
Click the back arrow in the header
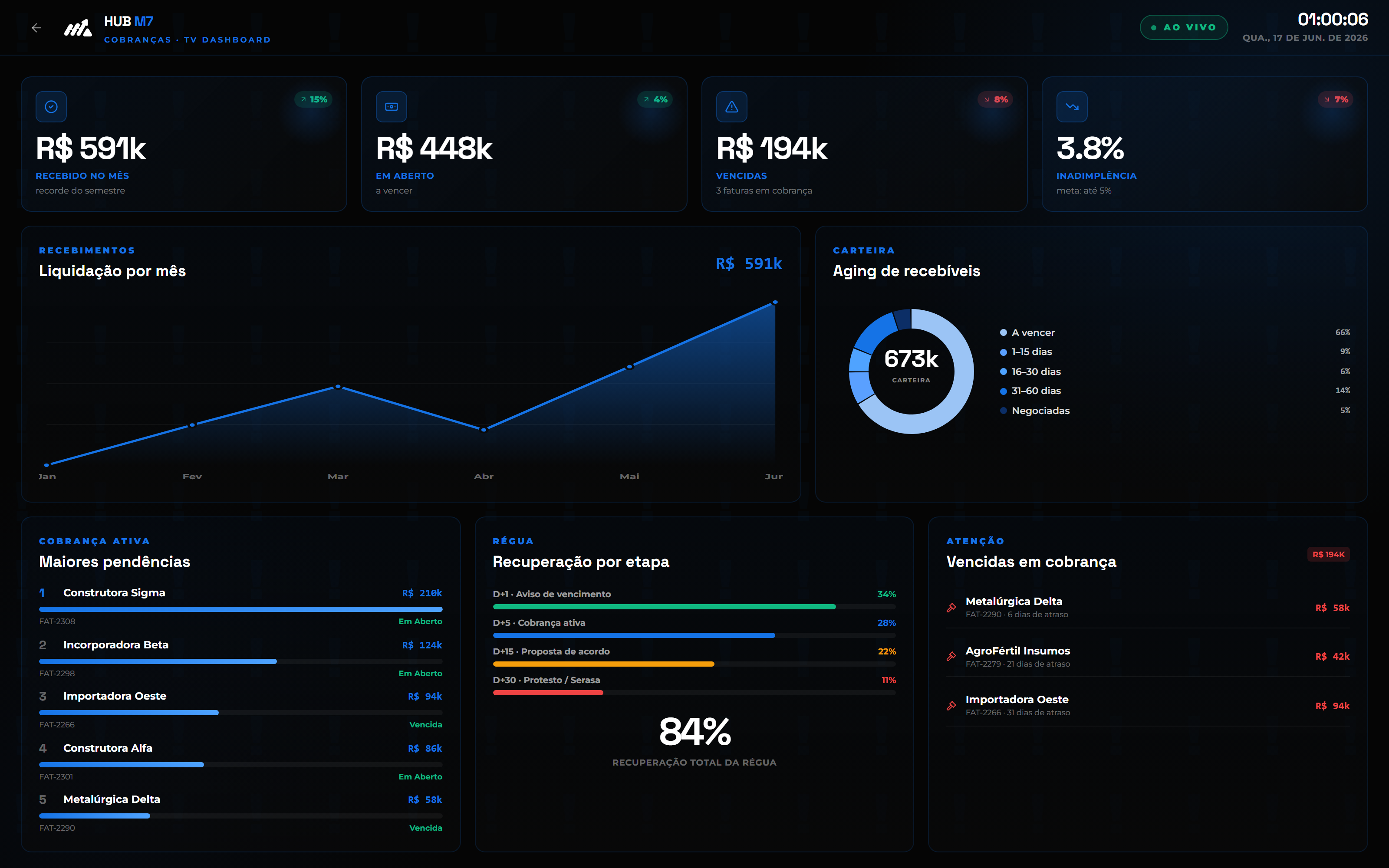(x=36, y=27)
